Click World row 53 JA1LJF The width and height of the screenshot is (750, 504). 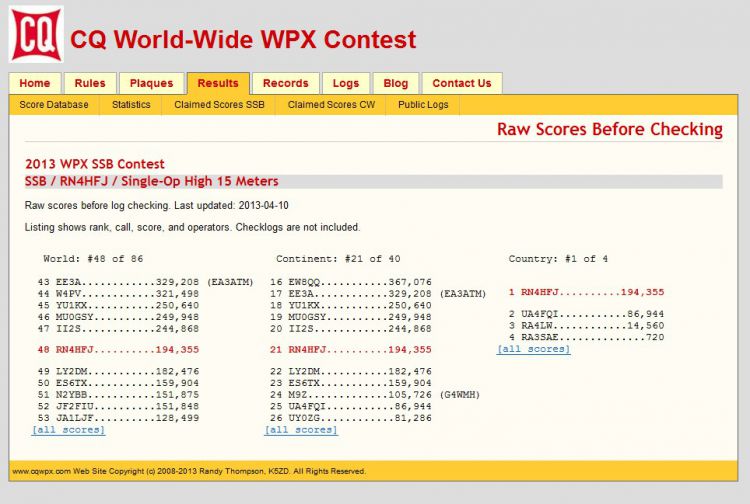pyautogui.click(x=118, y=418)
